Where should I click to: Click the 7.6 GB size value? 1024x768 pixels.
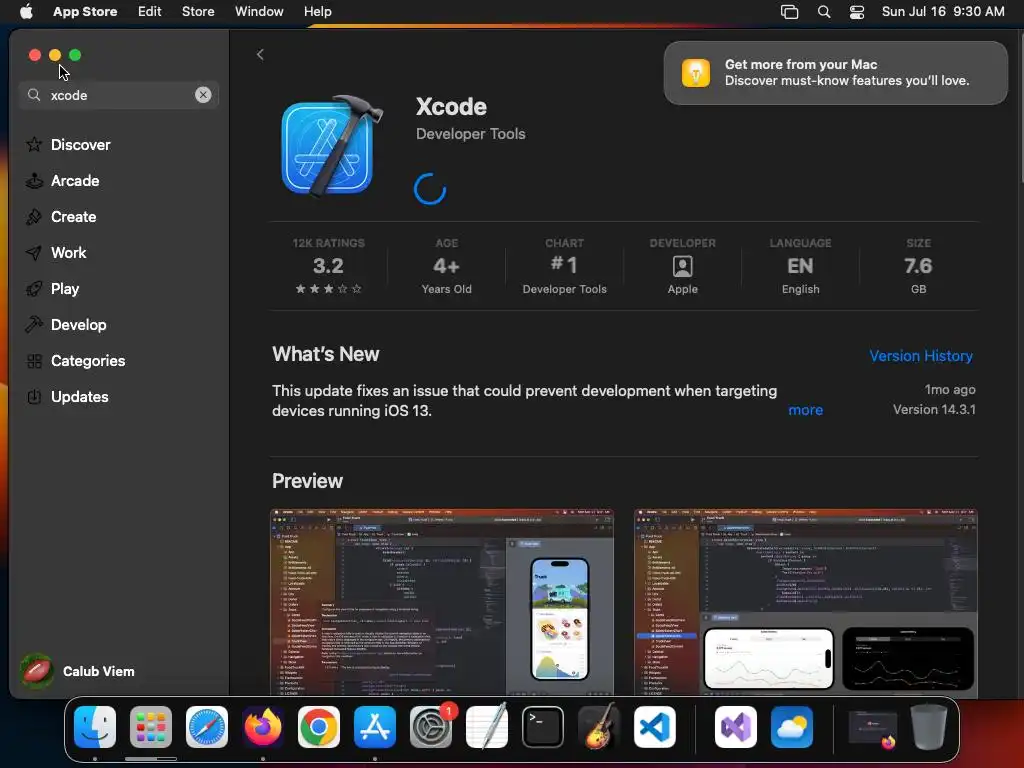(918, 266)
